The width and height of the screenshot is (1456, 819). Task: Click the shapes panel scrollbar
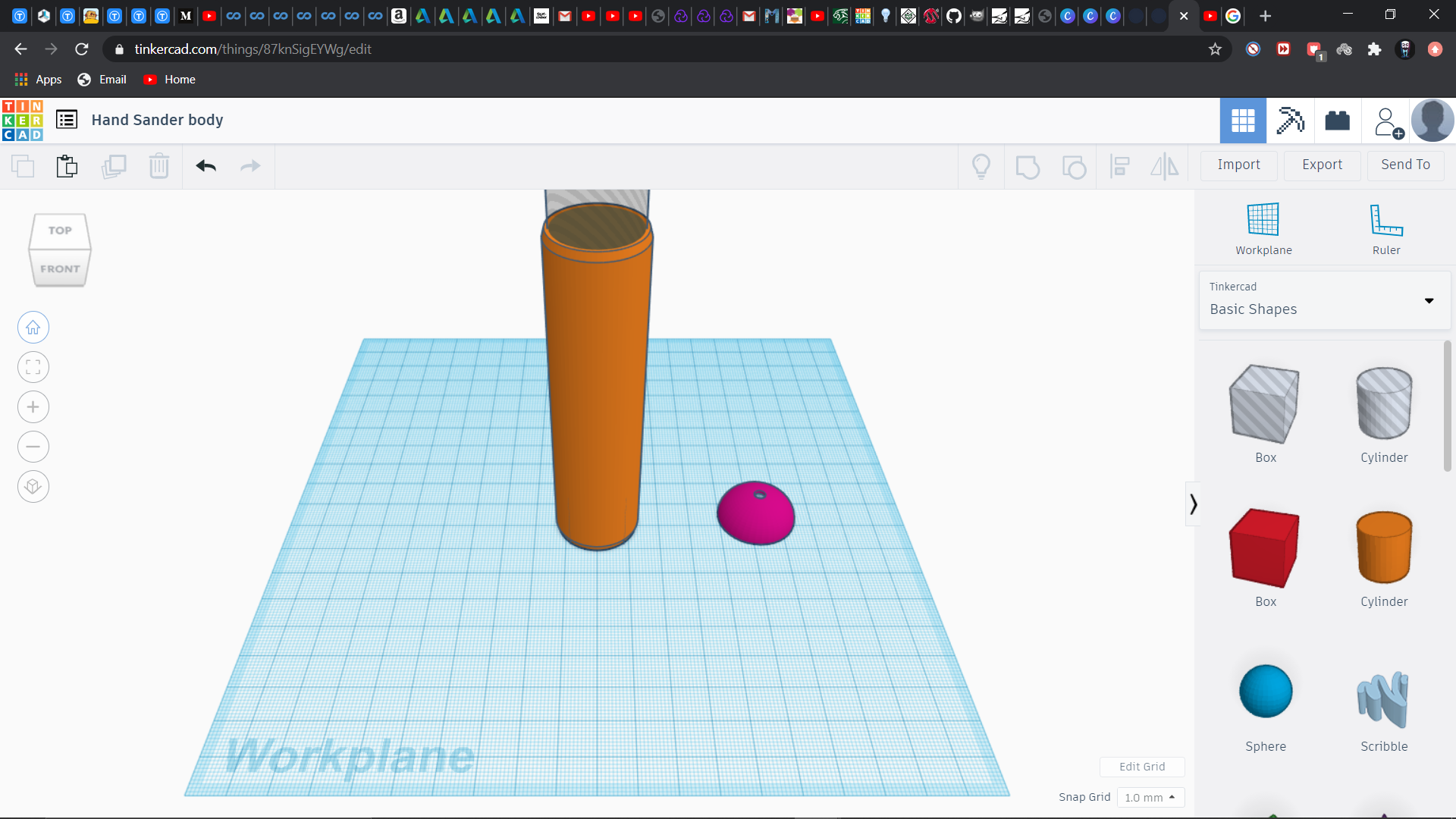(1448, 406)
